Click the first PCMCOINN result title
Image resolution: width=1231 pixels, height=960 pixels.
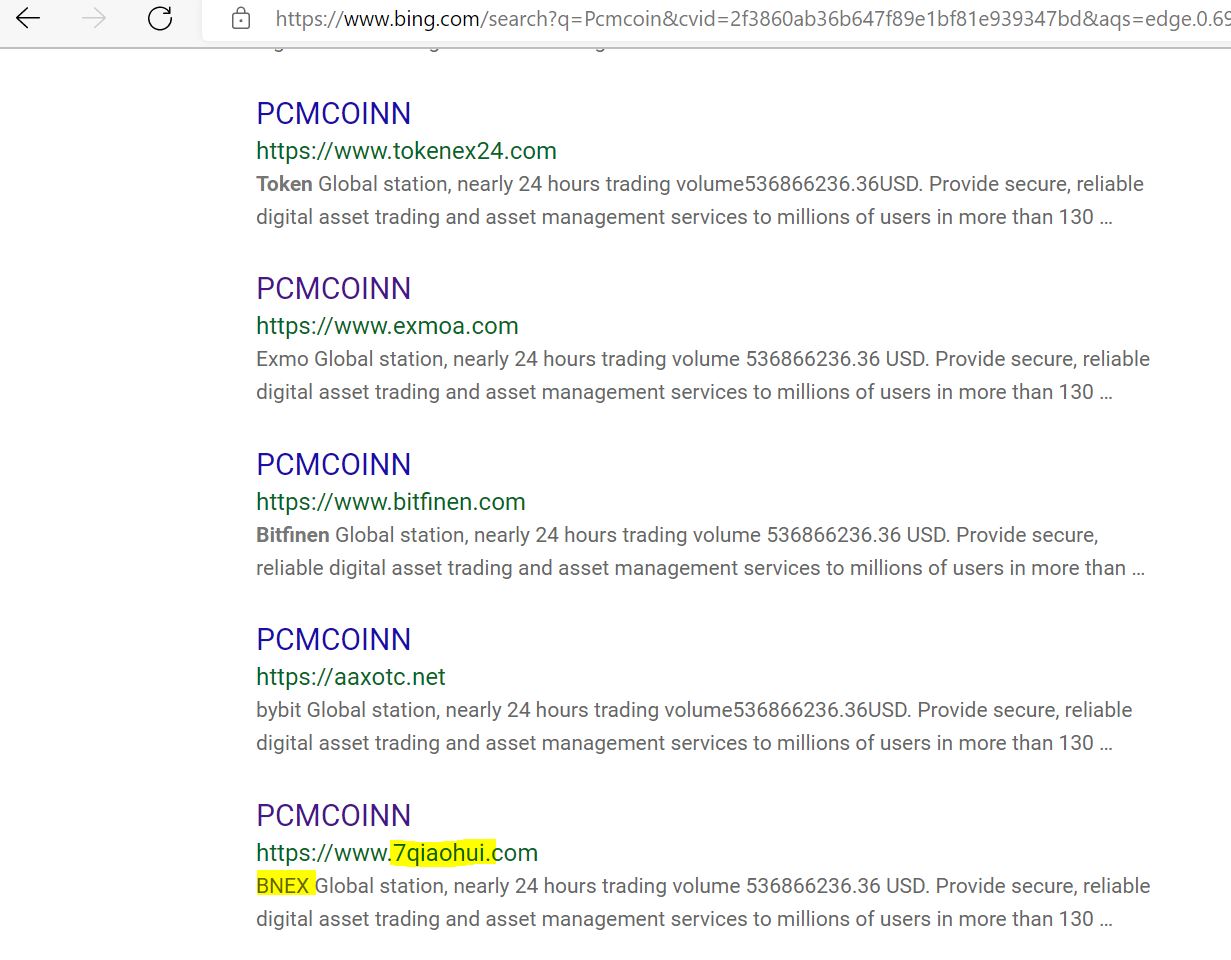pyautogui.click(x=333, y=113)
